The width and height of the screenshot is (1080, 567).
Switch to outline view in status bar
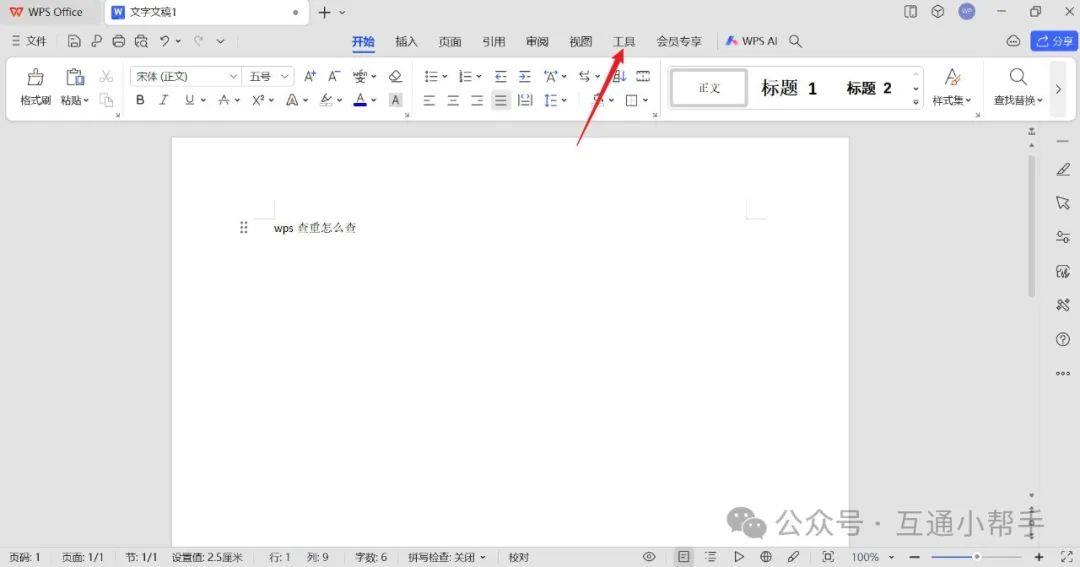tap(711, 557)
